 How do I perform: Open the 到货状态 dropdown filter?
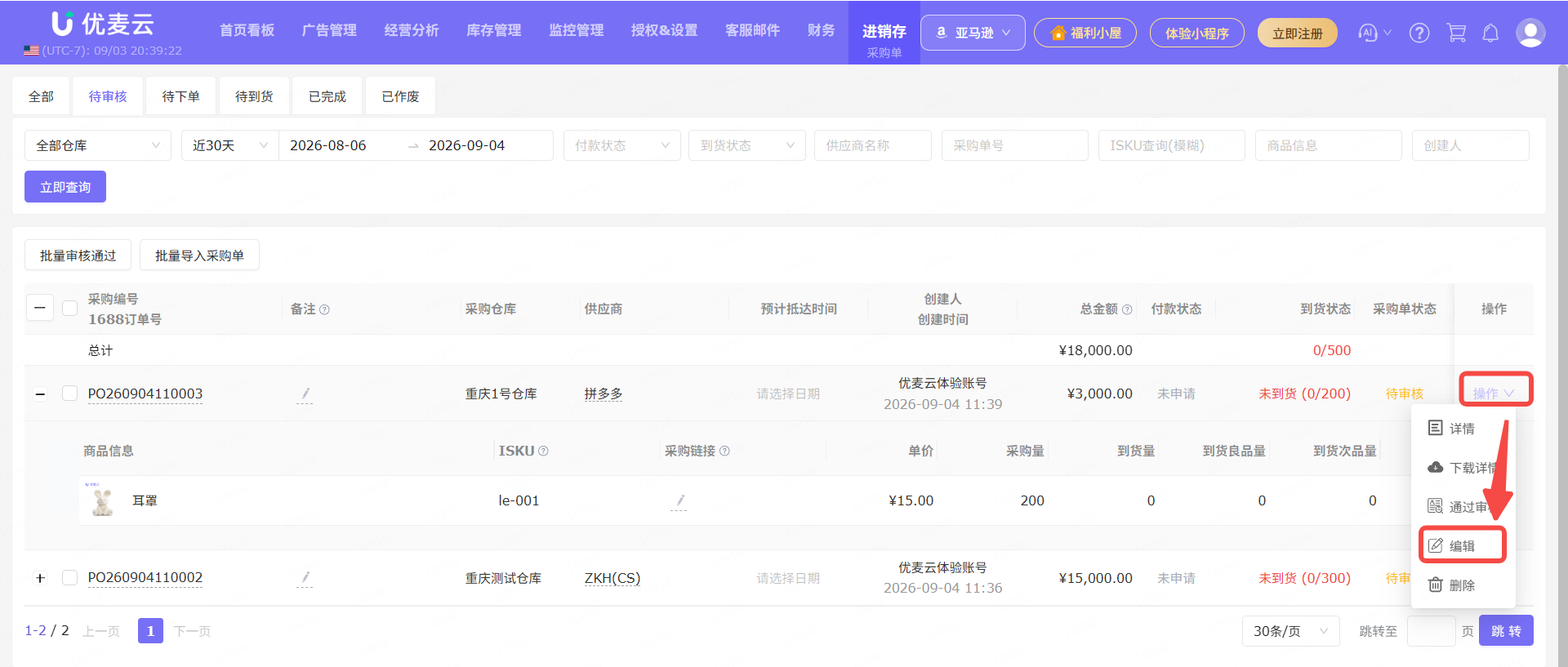click(747, 145)
